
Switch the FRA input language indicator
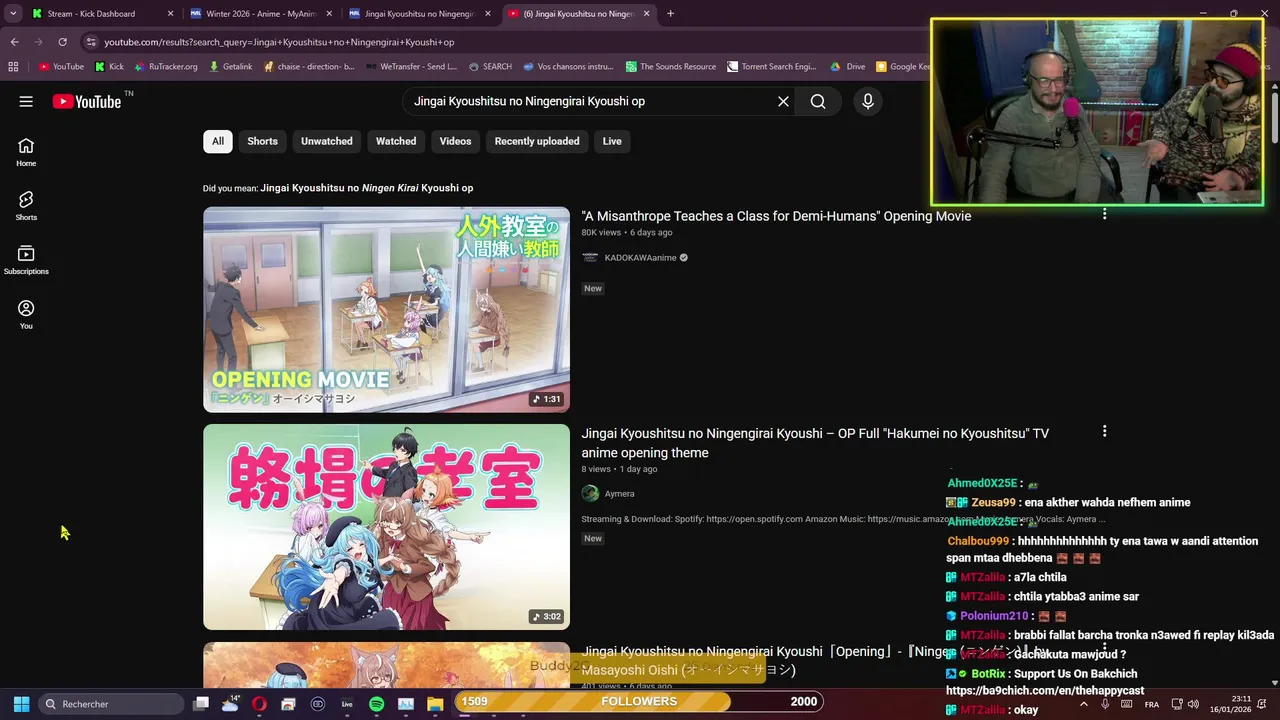click(x=1152, y=704)
